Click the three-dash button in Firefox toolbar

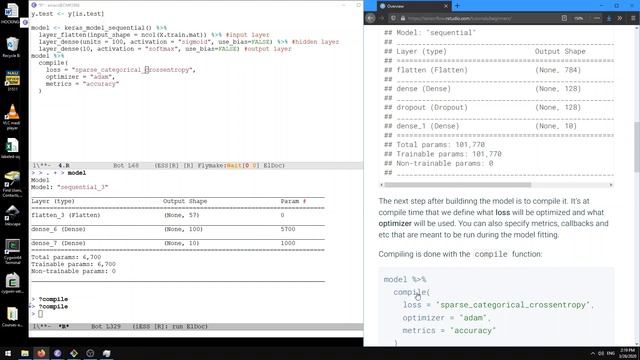(x=596, y=18)
